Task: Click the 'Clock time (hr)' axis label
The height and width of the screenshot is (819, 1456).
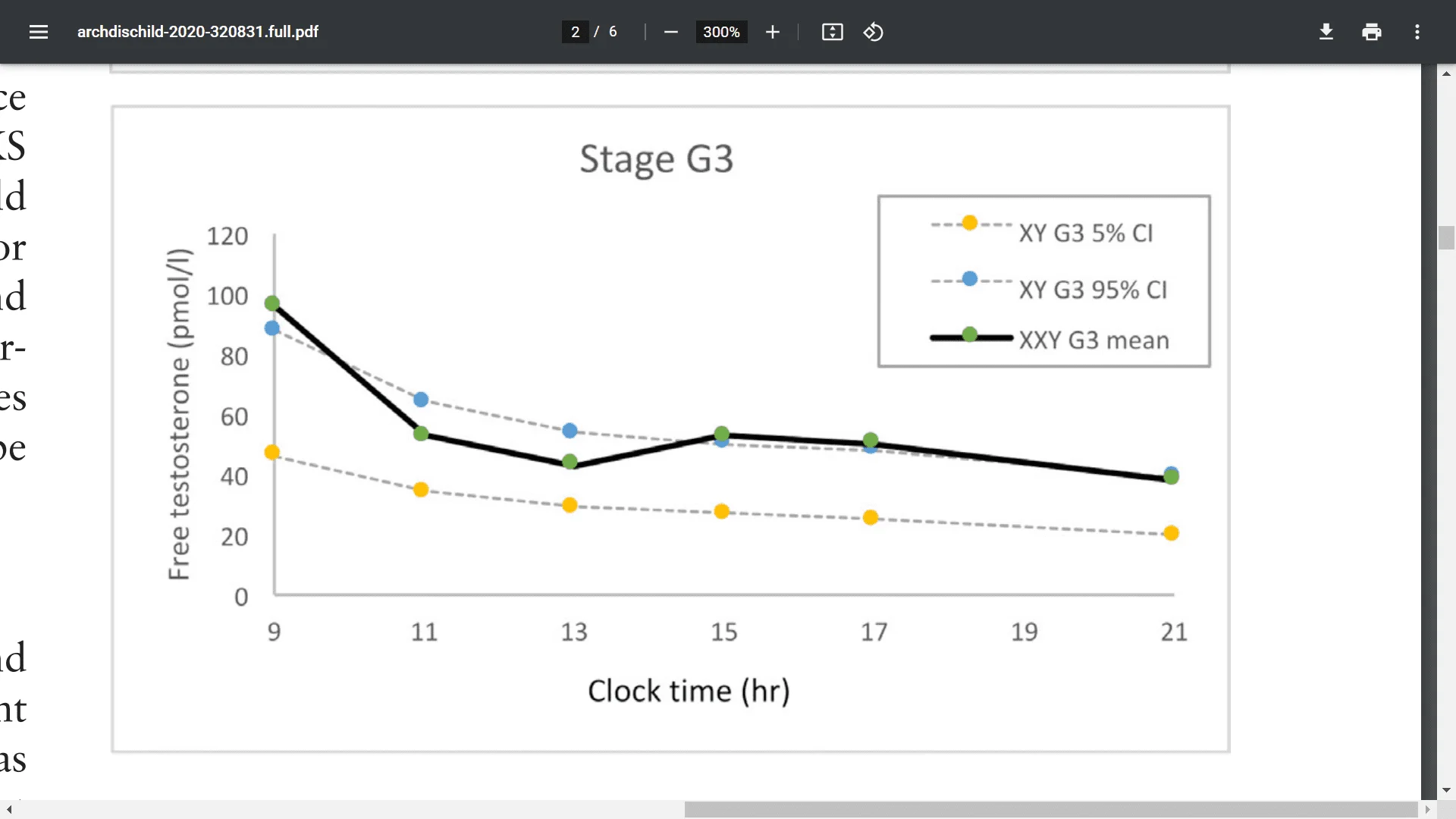Action: [689, 691]
